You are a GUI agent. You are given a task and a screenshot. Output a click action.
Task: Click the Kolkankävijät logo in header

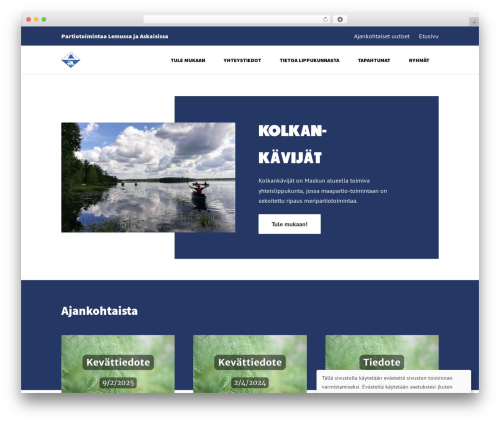point(71,60)
